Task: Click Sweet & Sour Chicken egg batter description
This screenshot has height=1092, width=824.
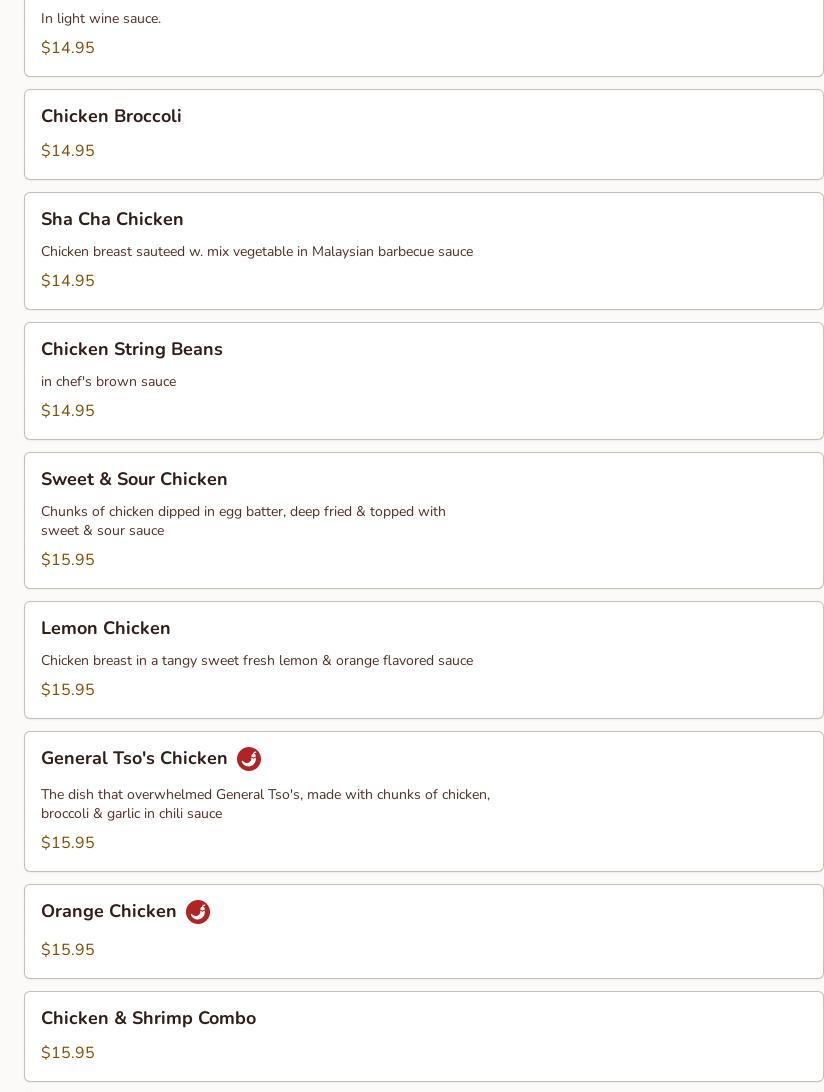Action: [243, 521]
